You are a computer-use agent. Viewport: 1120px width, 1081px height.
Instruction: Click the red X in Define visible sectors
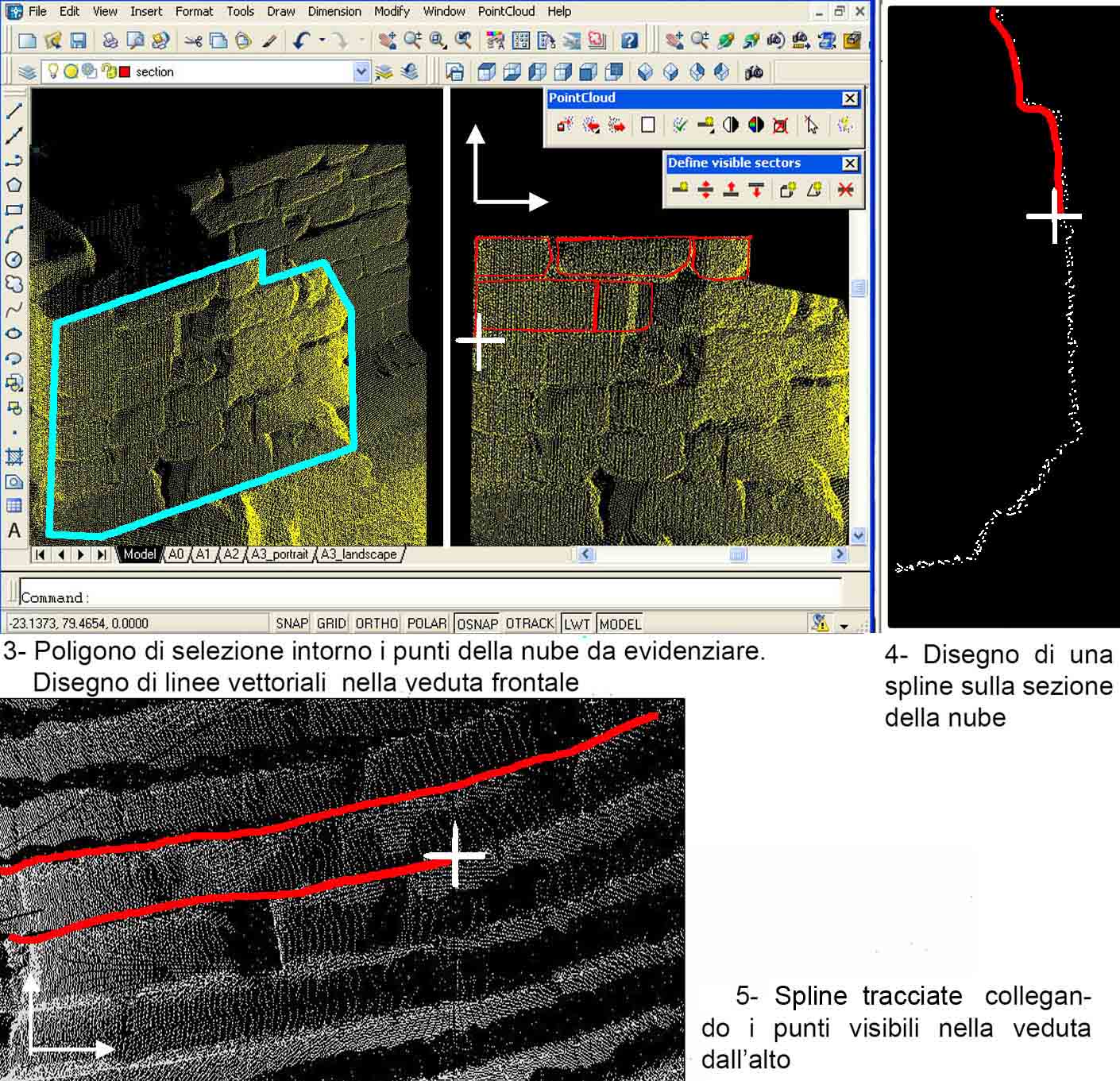(845, 190)
